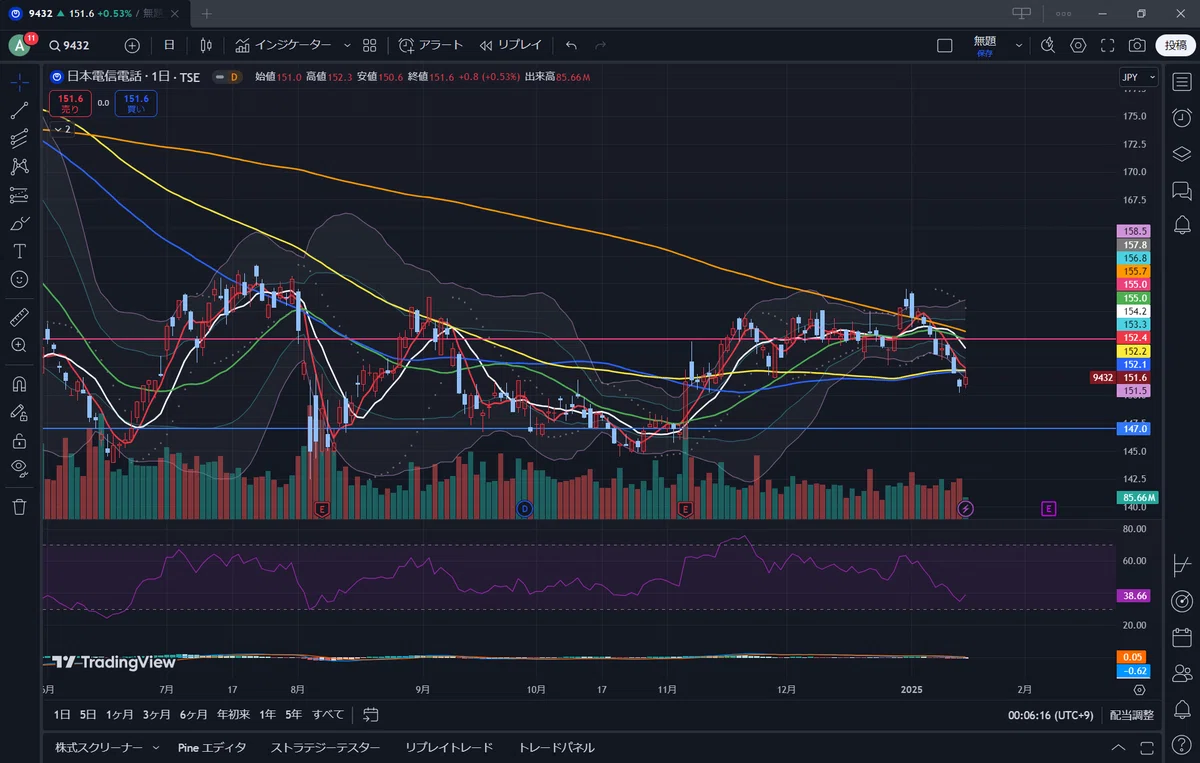Screen dimensions: 1200x763
Task: Open the price scale settings gear
Action: coord(1139,690)
